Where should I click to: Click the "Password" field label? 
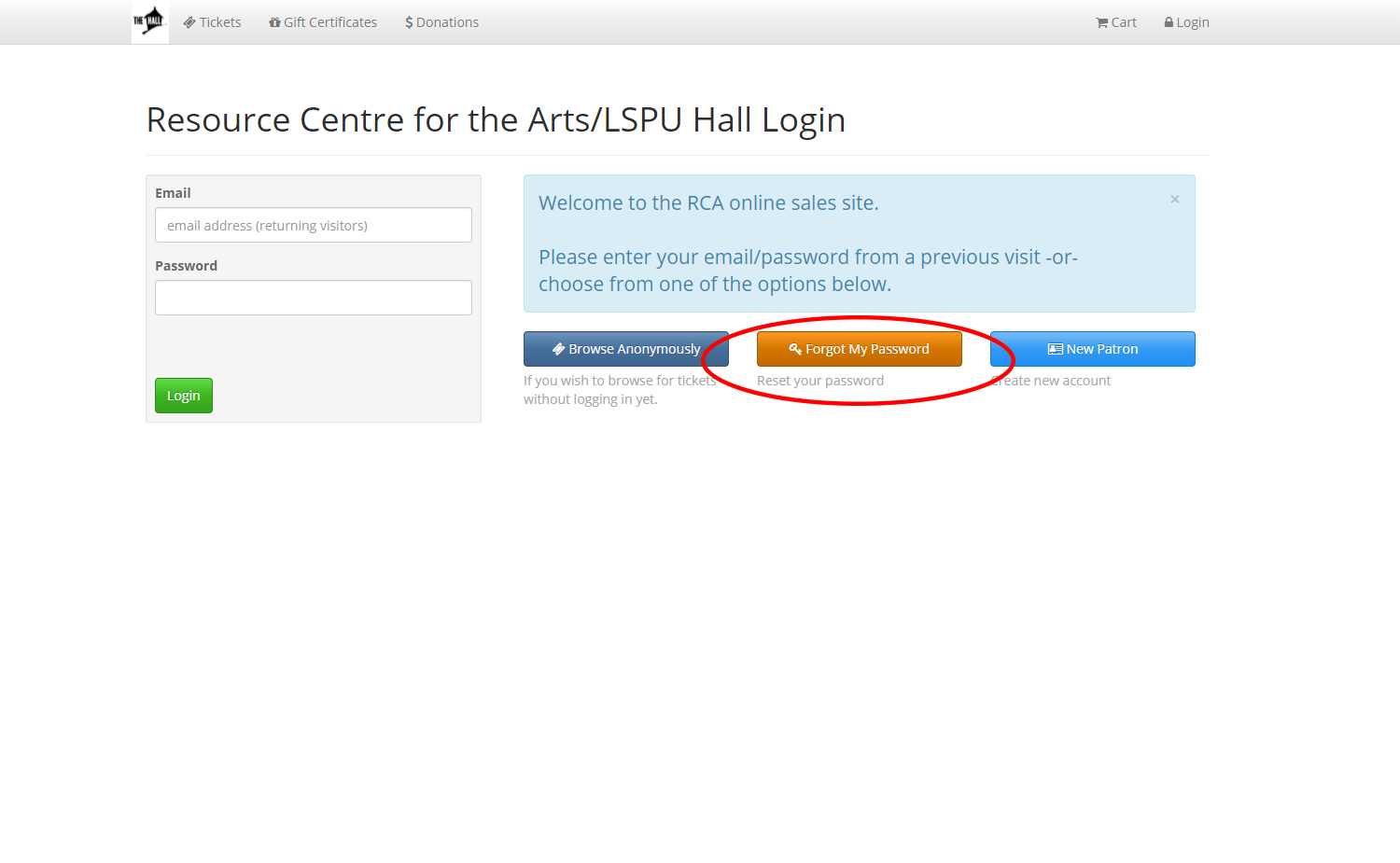click(x=186, y=266)
